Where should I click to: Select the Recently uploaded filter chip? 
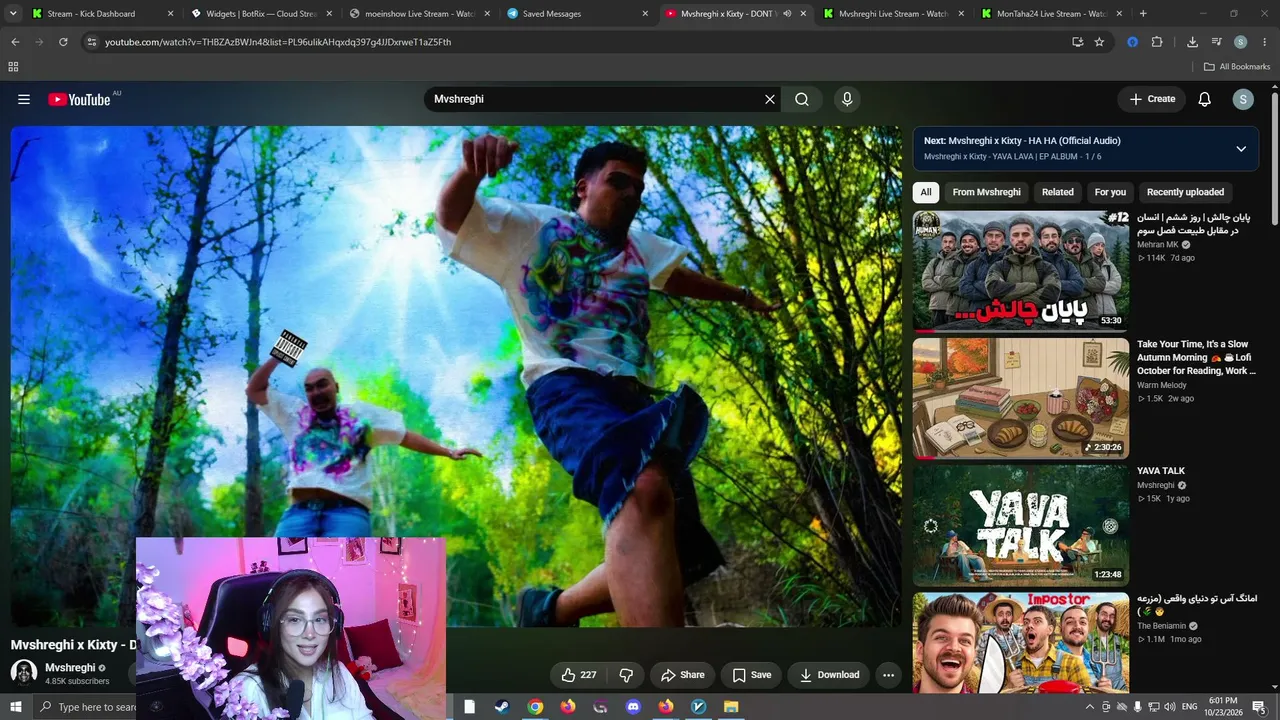point(1185,192)
